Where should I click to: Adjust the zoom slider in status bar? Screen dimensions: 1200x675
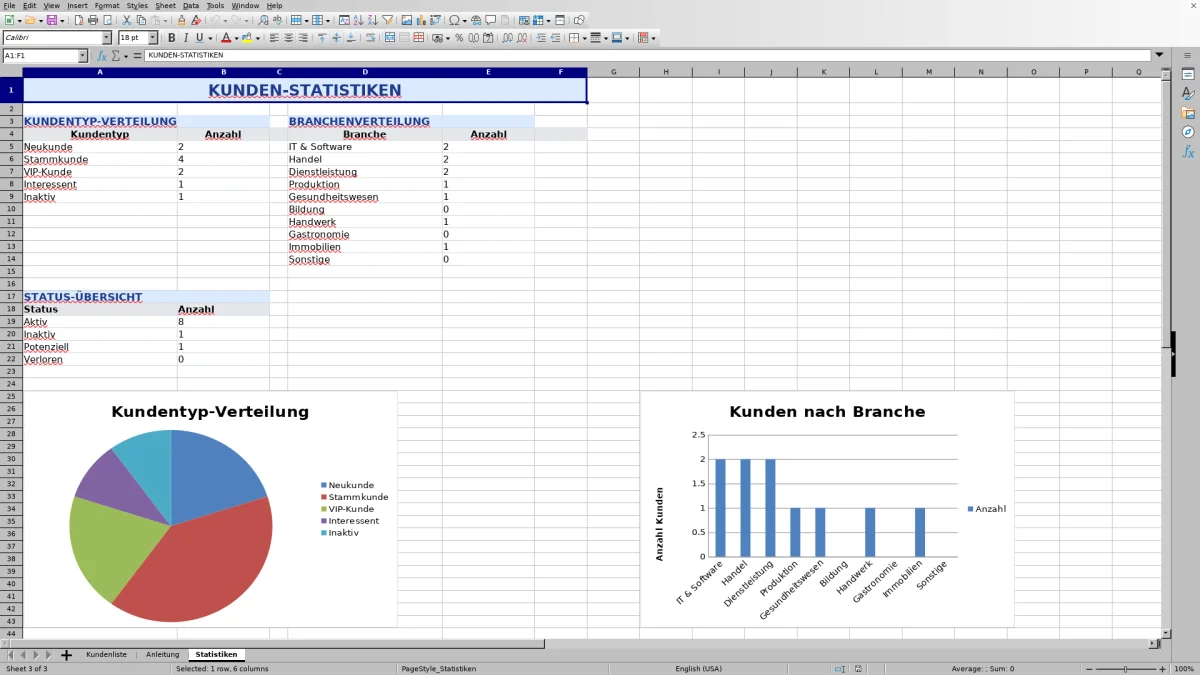(x=1125, y=668)
